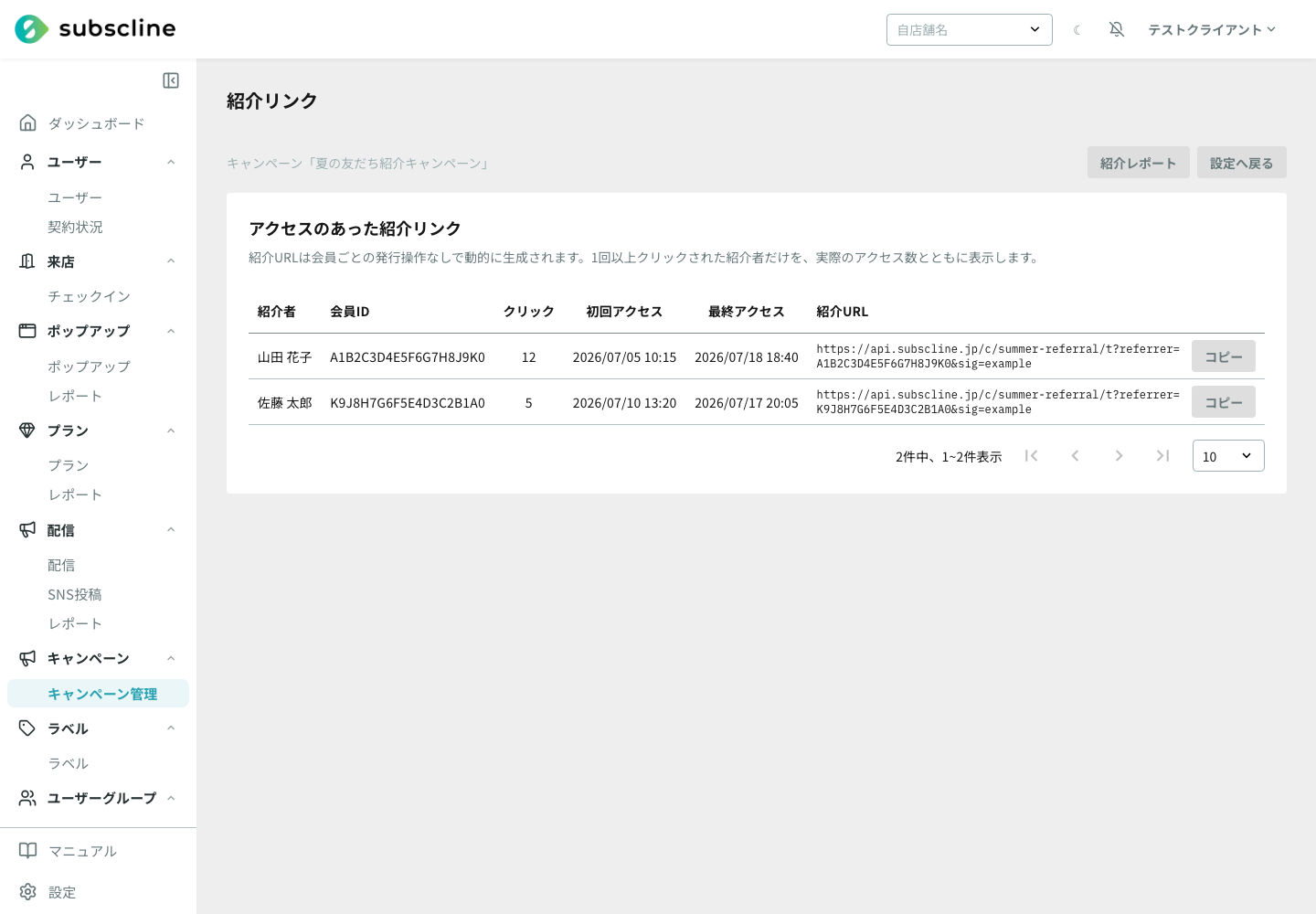Image resolution: width=1316 pixels, height=914 pixels.
Task: Click 佐藤 太郎 in the table
Action: click(285, 403)
